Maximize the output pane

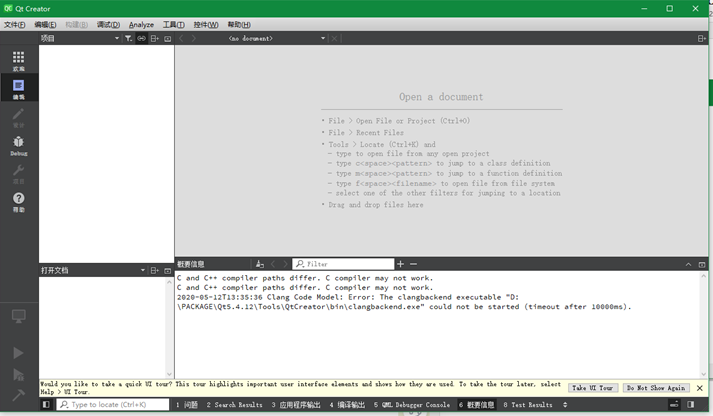pos(702,265)
